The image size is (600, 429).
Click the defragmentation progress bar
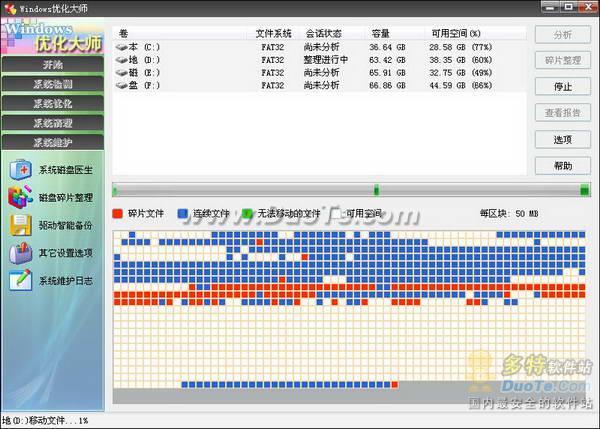[351, 190]
